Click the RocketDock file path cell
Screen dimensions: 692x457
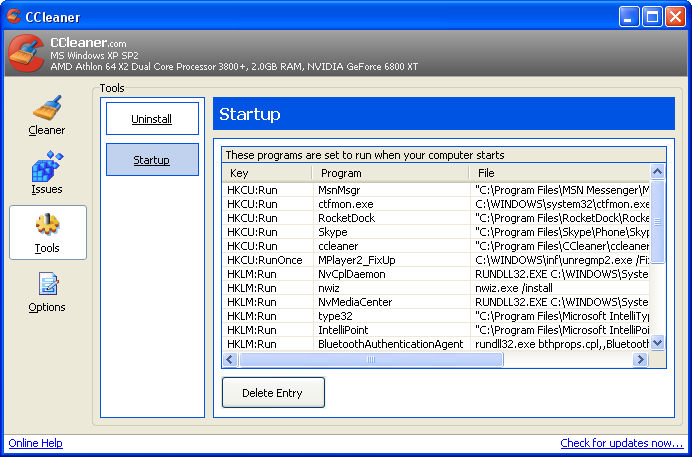click(560, 218)
